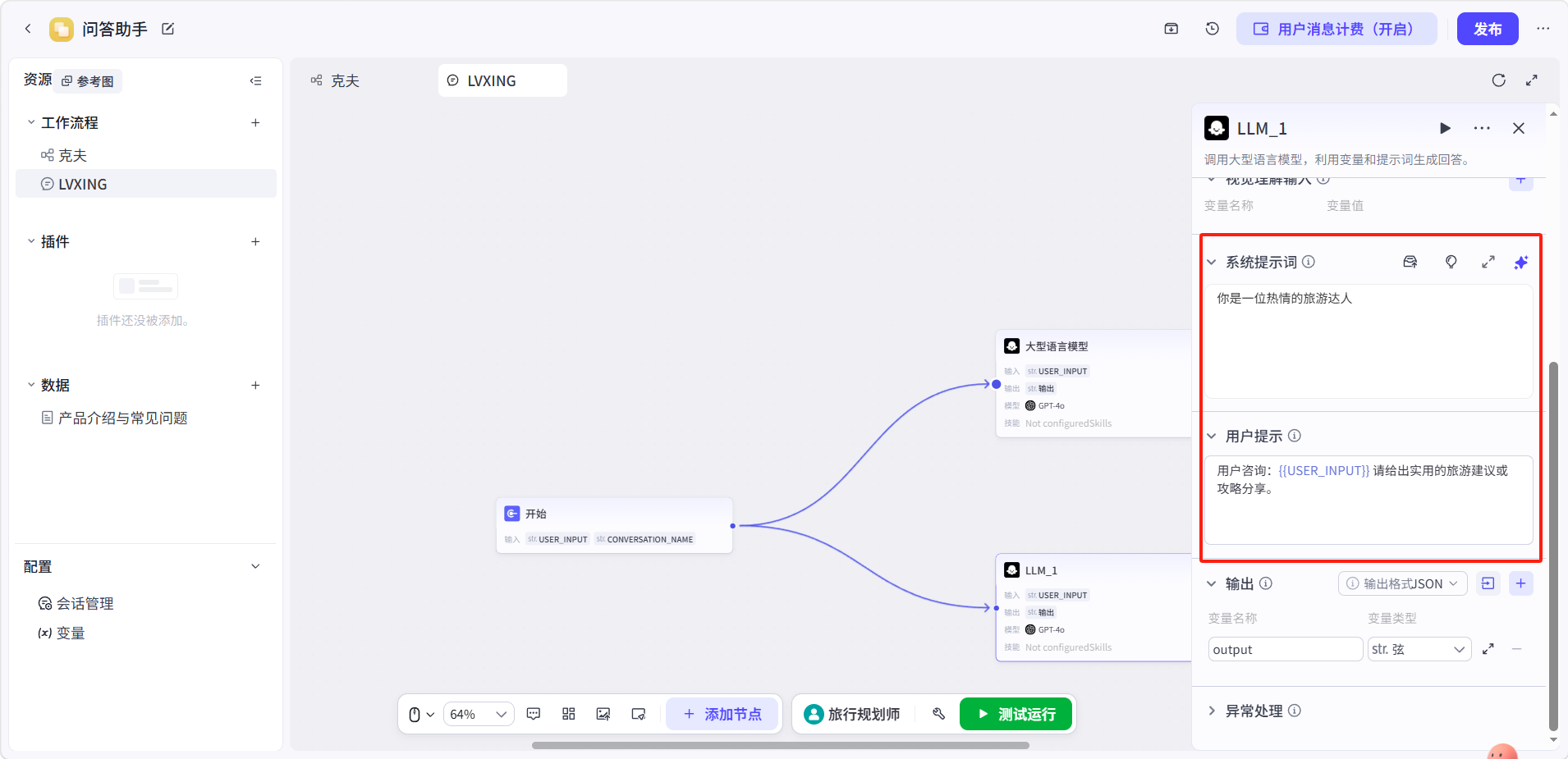Run the LLM_1 node with play icon
1568x759 pixels.
[x=1445, y=128]
